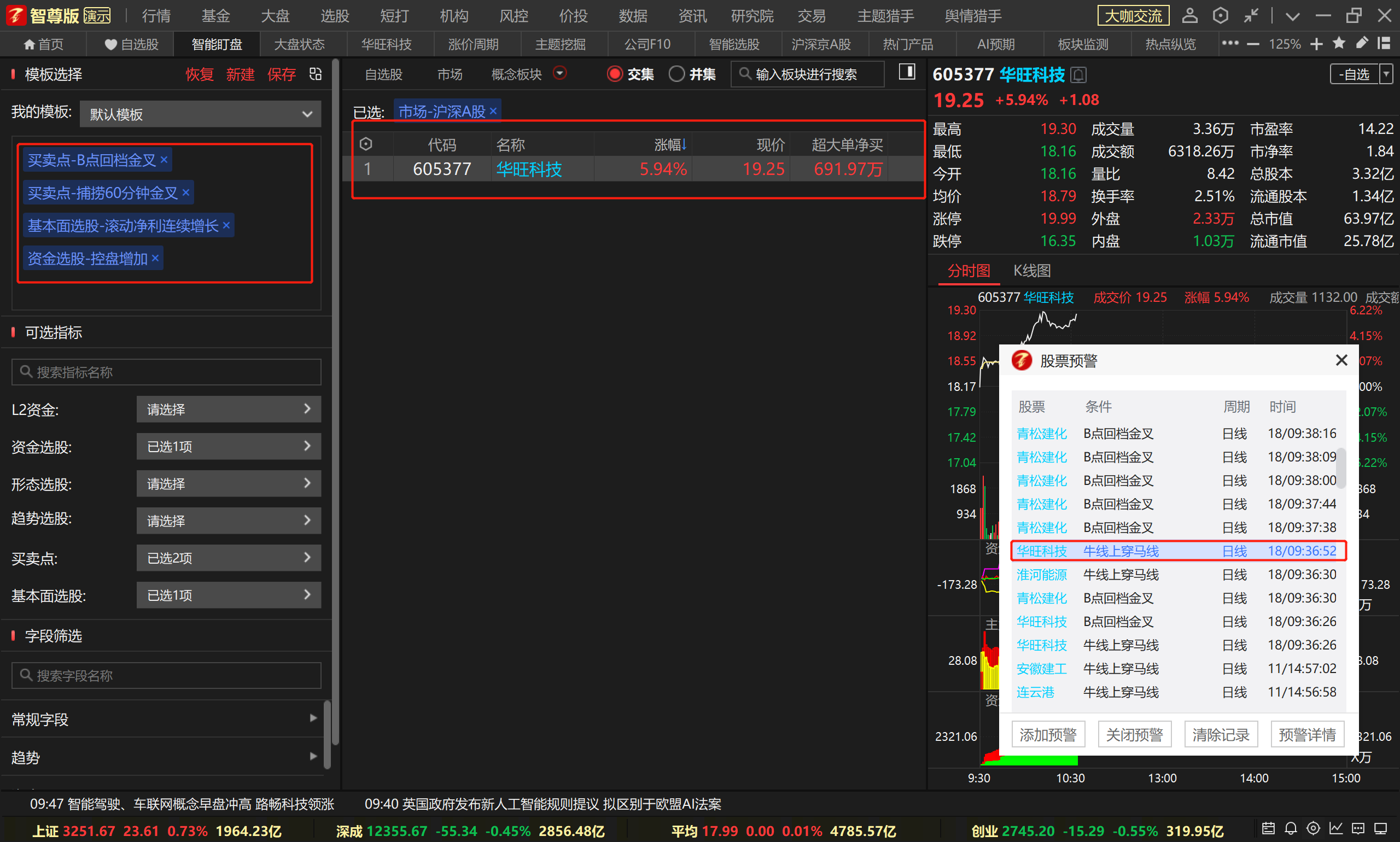Click the red 保存 link
The image size is (1400, 842).
point(282,74)
